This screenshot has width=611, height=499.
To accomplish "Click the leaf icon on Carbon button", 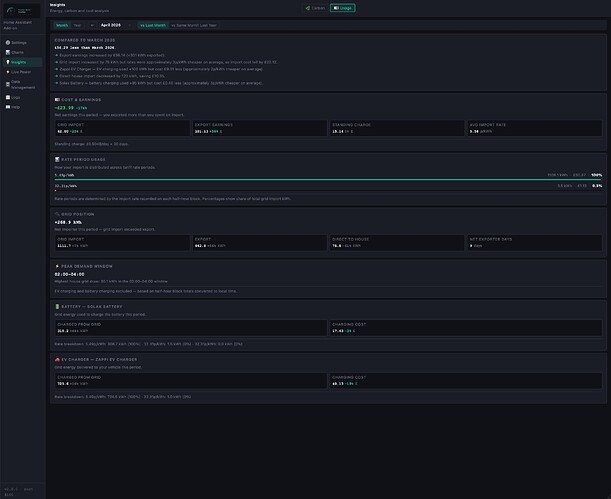I will click(x=308, y=8).
